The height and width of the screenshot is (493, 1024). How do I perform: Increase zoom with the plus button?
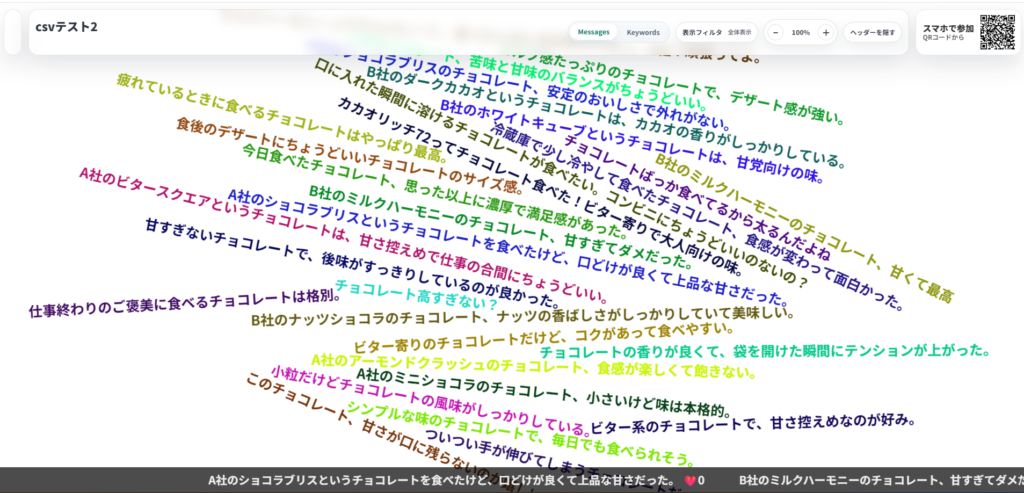click(825, 32)
